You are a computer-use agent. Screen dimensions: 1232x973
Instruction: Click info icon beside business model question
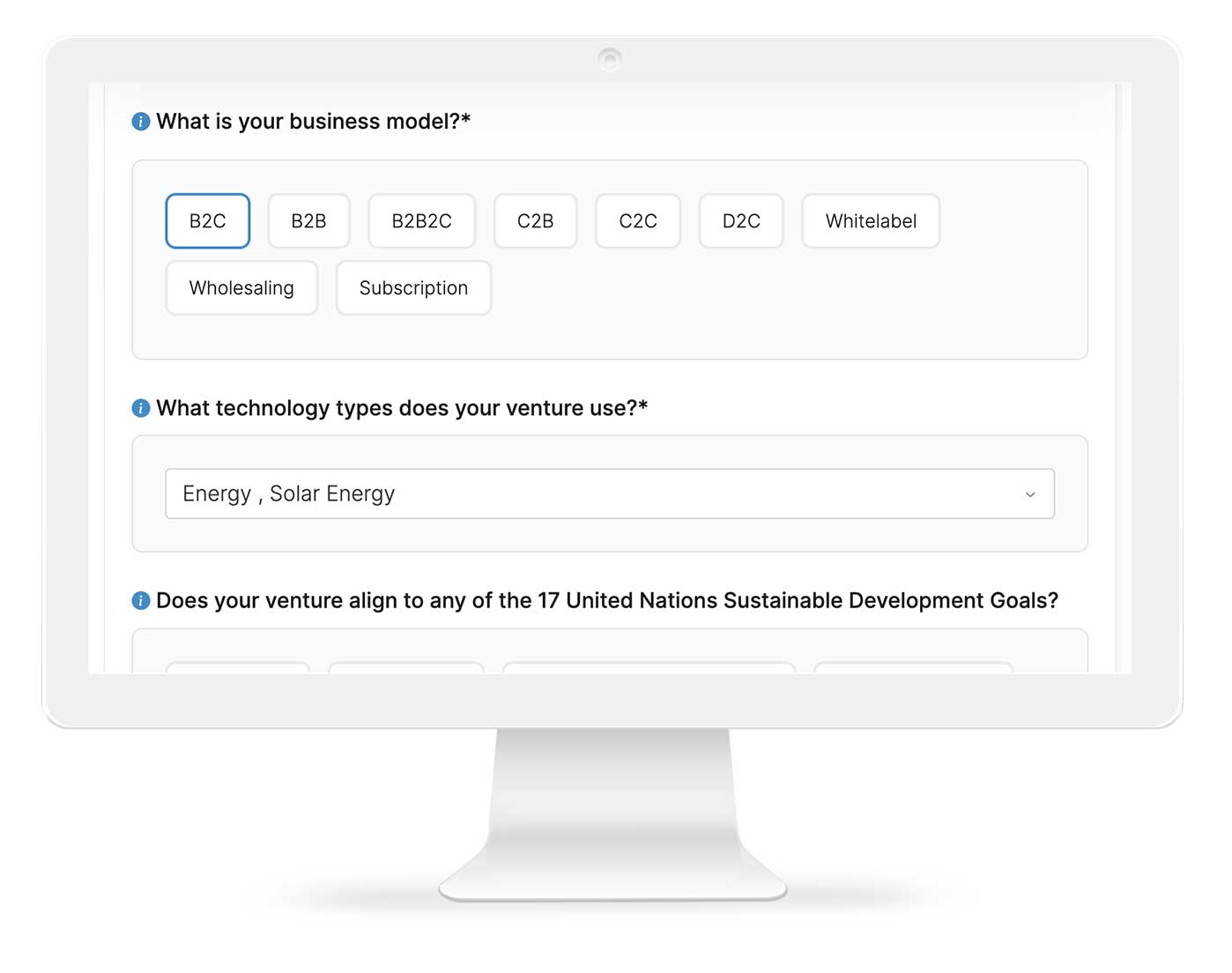[141, 122]
